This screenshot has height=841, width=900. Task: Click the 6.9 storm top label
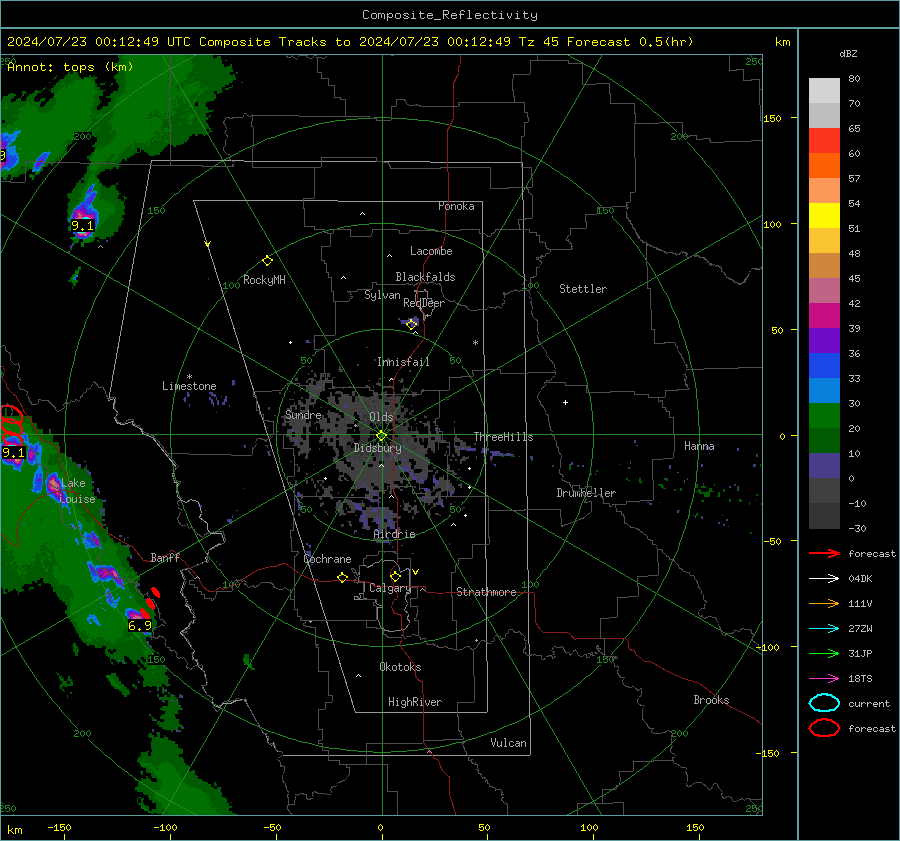(x=139, y=626)
